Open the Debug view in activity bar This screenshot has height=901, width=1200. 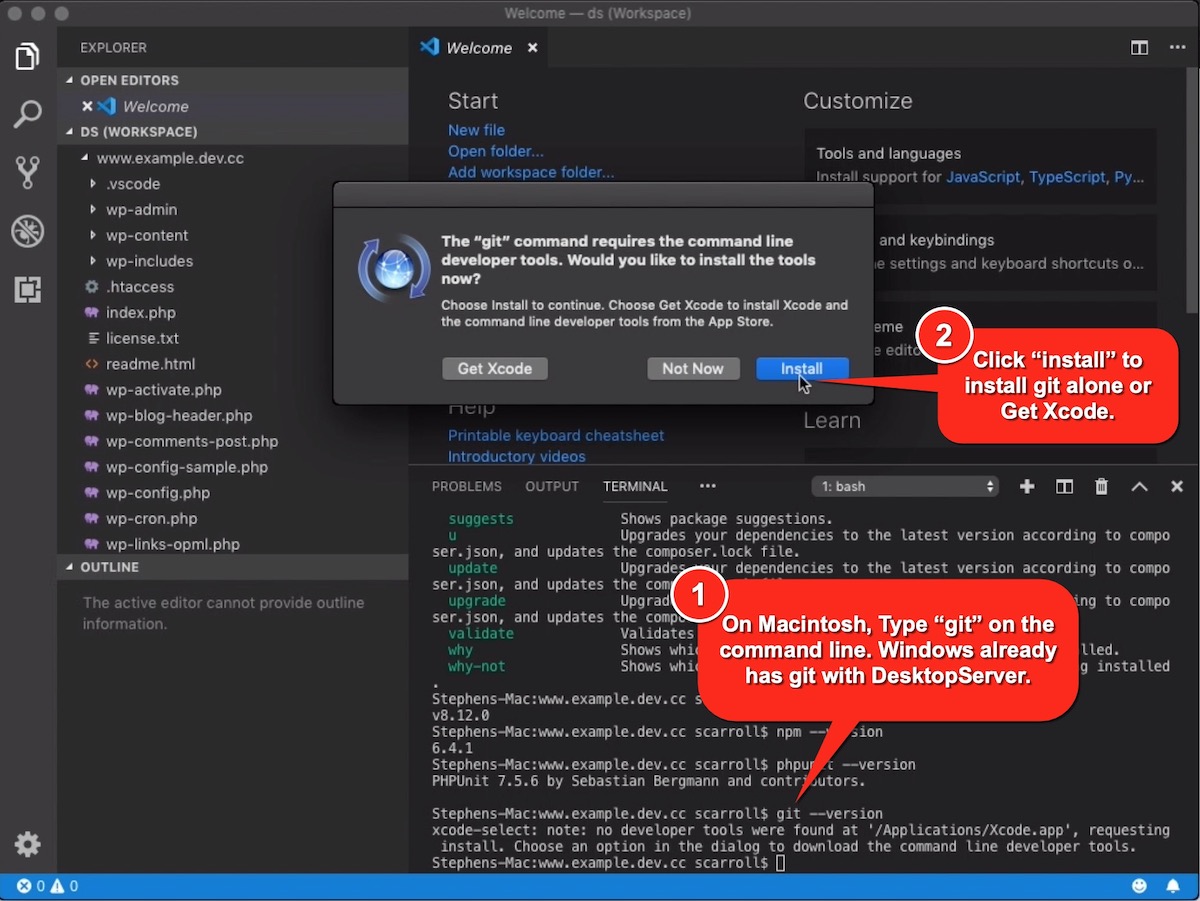click(x=28, y=231)
